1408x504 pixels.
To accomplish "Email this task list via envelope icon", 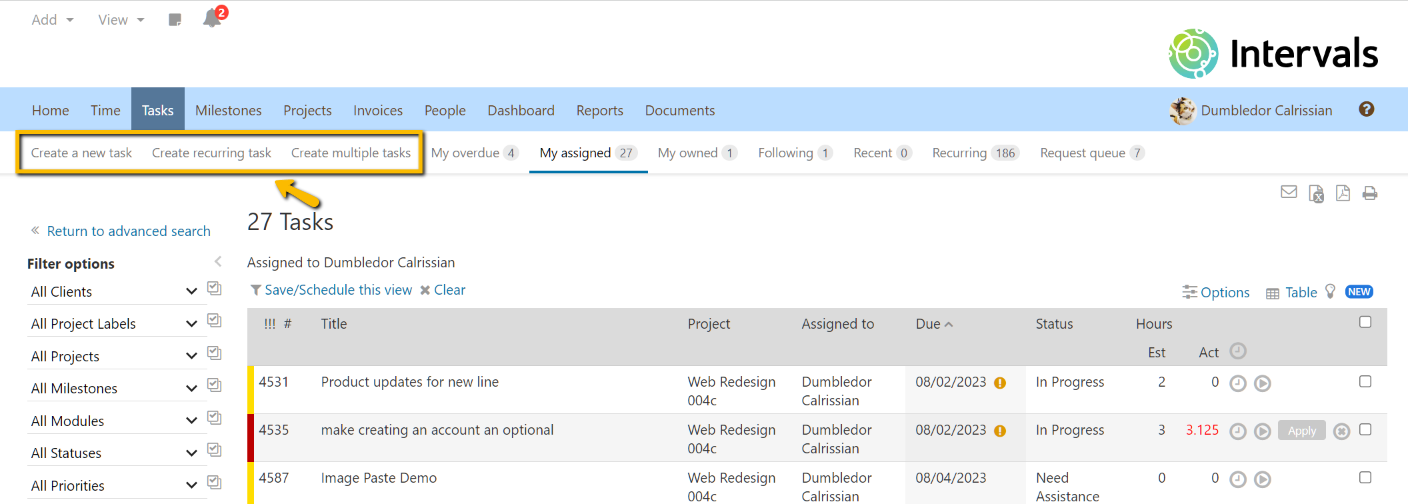I will (x=1289, y=193).
